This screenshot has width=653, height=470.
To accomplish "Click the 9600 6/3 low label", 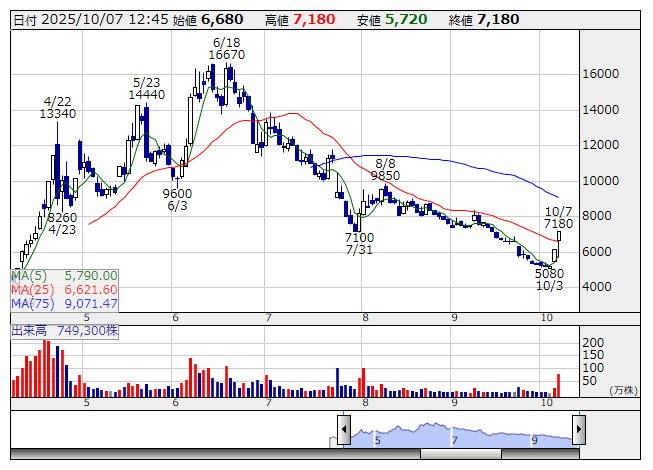I will click(177, 200).
